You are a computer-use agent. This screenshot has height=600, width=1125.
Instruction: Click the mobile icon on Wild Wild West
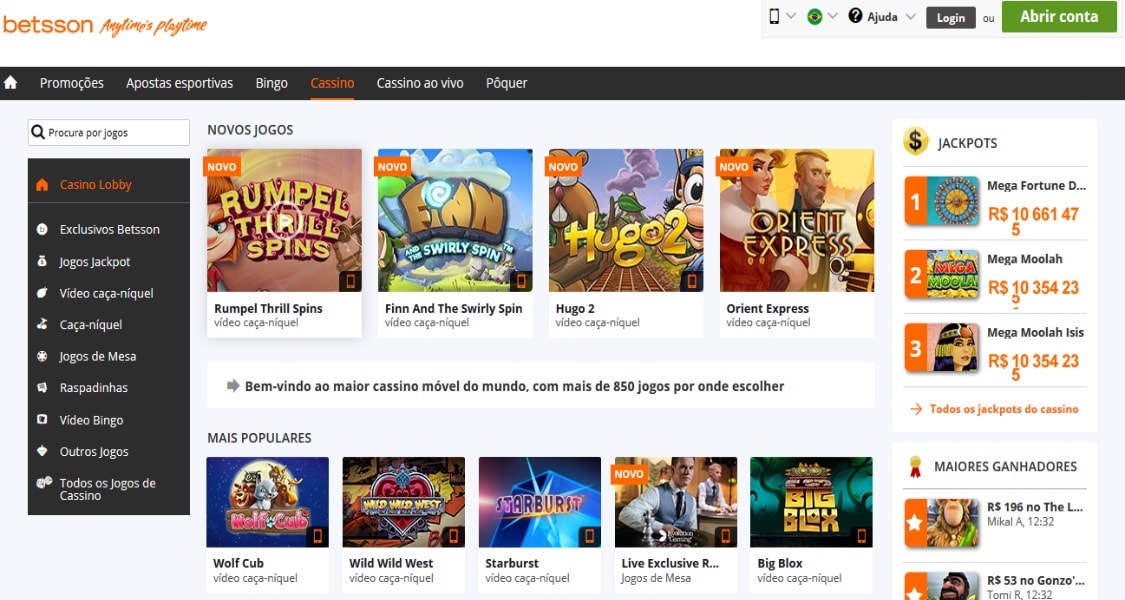[453, 536]
